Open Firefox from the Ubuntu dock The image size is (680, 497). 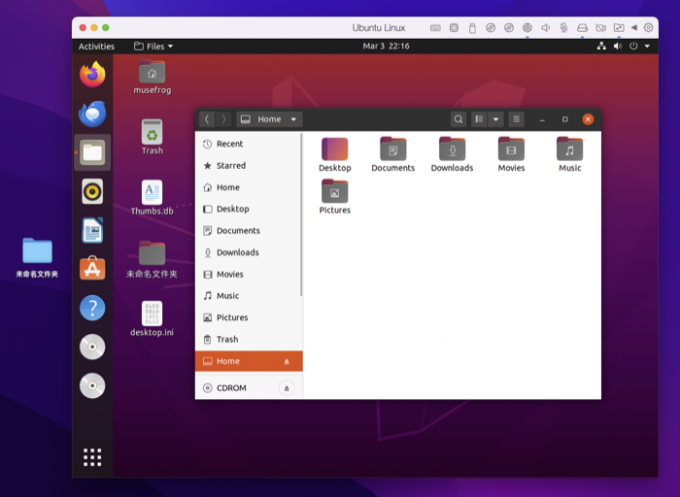(x=92, y=75)
